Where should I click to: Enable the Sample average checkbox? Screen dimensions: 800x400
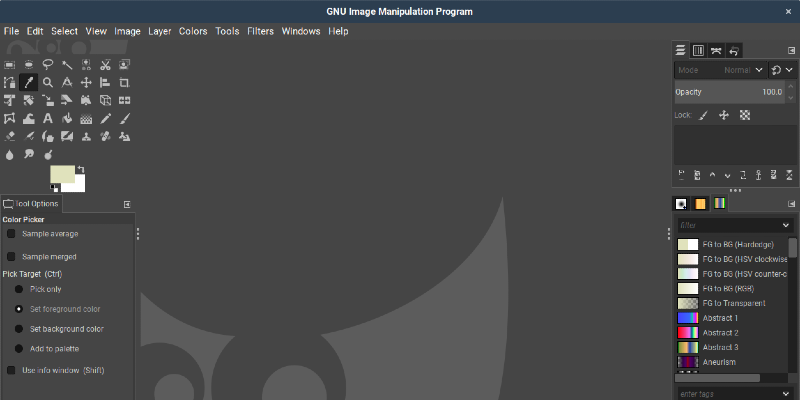[11, 234]
